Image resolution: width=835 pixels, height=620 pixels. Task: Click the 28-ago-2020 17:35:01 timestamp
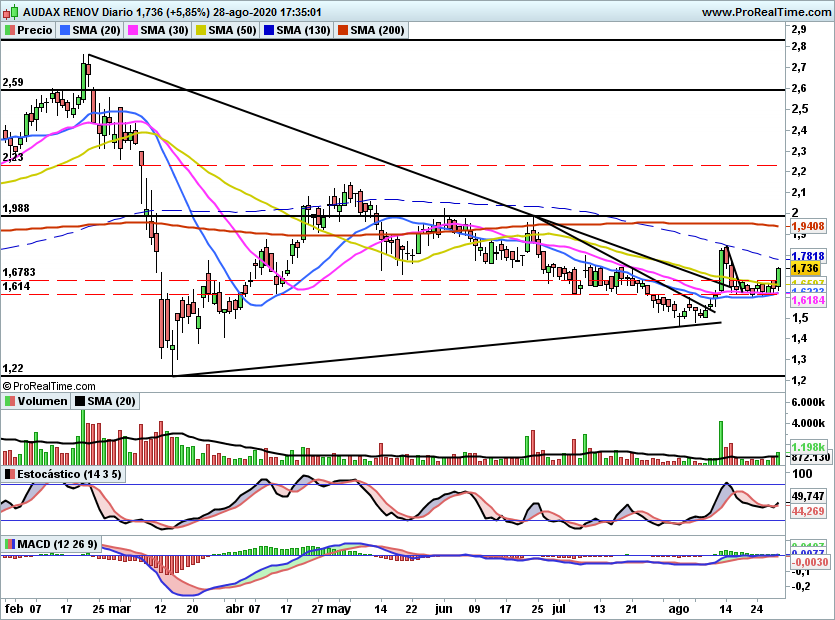pyautogui.click(x=268, y=12)
